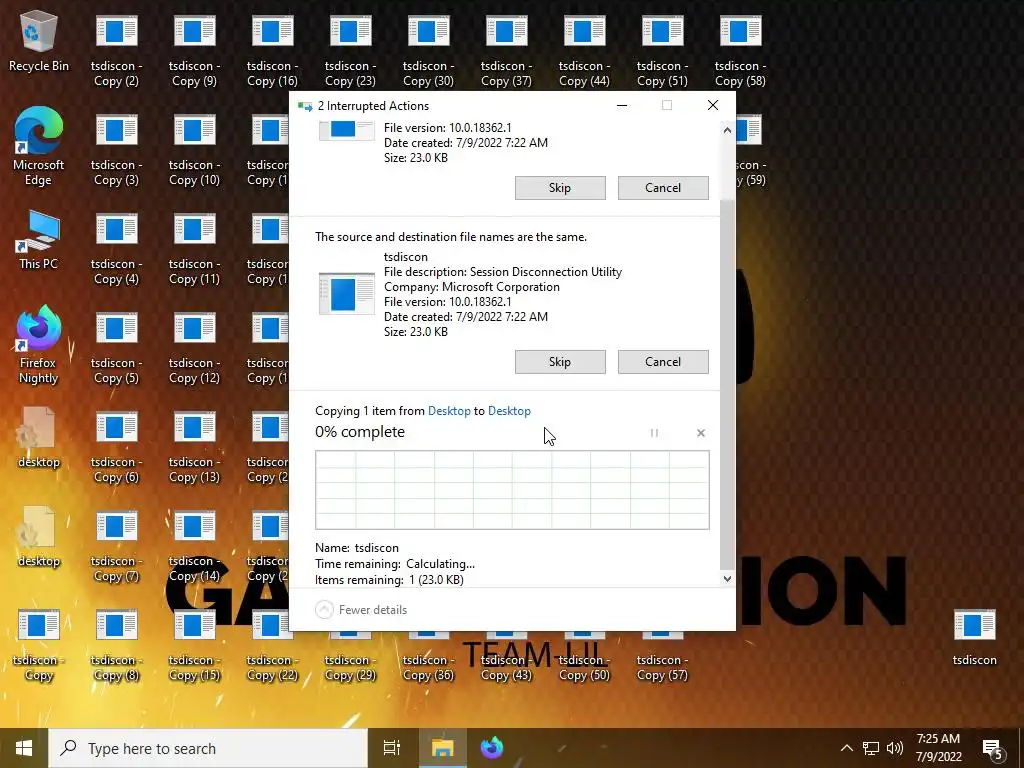Select tsdiscon - Copy (29) desktop icon
This screenshot has width=1024, height=768.
(350, 656)
